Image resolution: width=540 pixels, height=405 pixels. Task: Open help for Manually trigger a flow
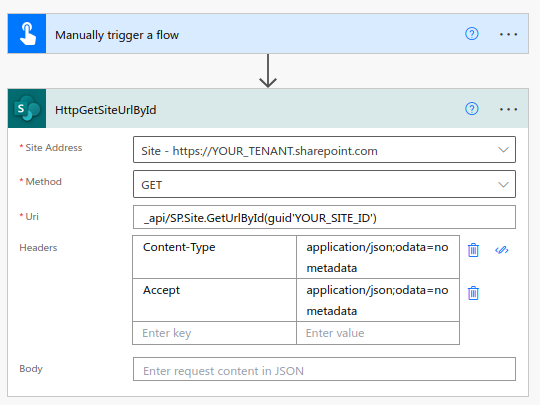(471, 34)
